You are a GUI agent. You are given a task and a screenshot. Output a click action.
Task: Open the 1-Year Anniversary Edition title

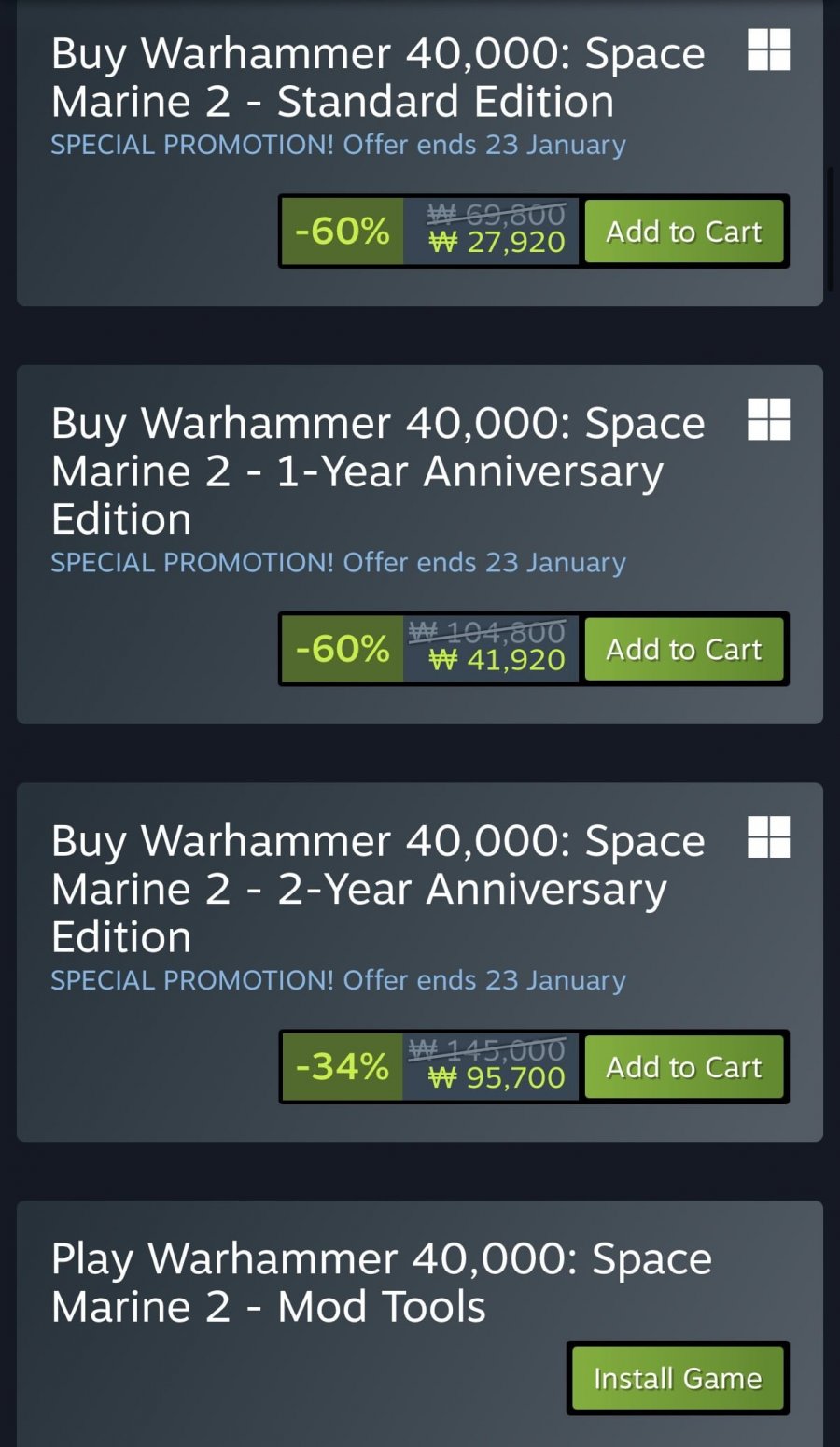click(378, 471)
